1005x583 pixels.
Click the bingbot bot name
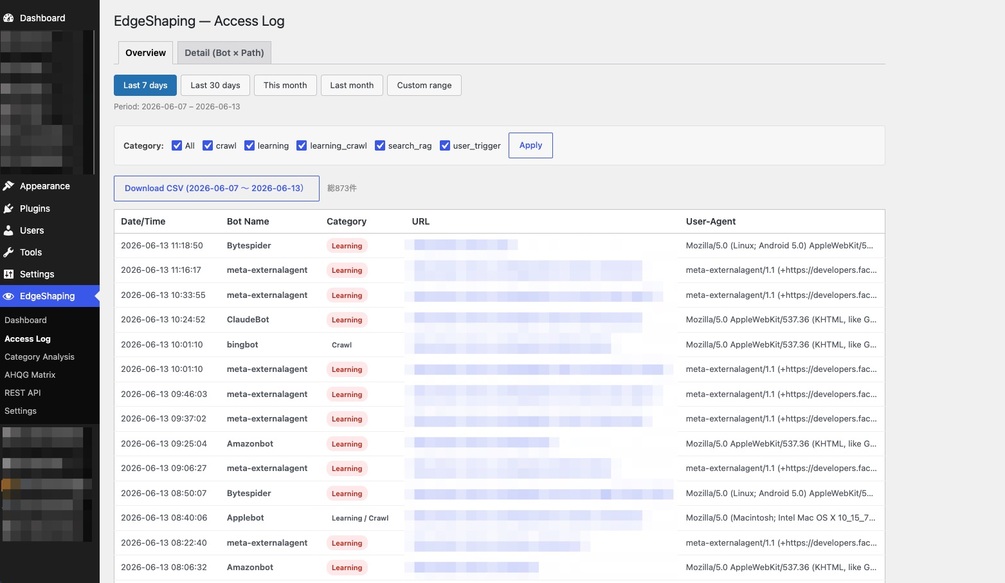point(242,345)
